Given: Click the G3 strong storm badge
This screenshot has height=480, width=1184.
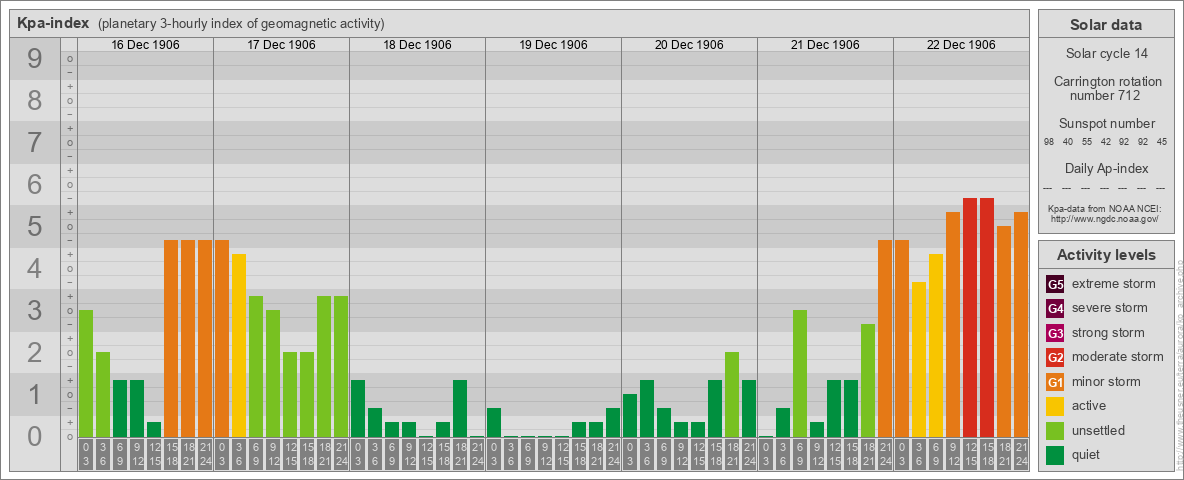Looking at the screenshot, I should (1055, 333).
